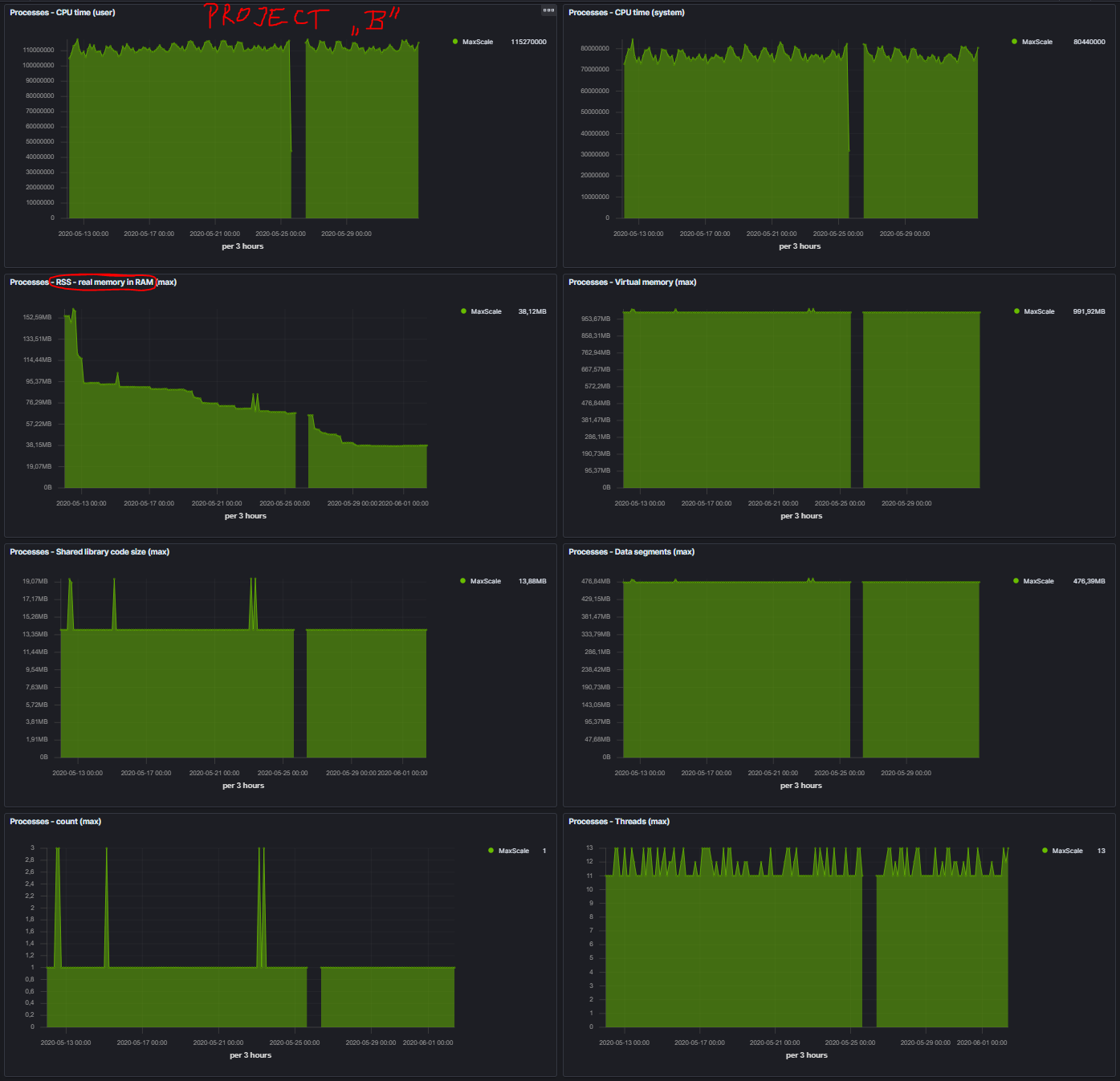
Task: Open color picker via Threads legend green dot
Action: coord(1045,851)
